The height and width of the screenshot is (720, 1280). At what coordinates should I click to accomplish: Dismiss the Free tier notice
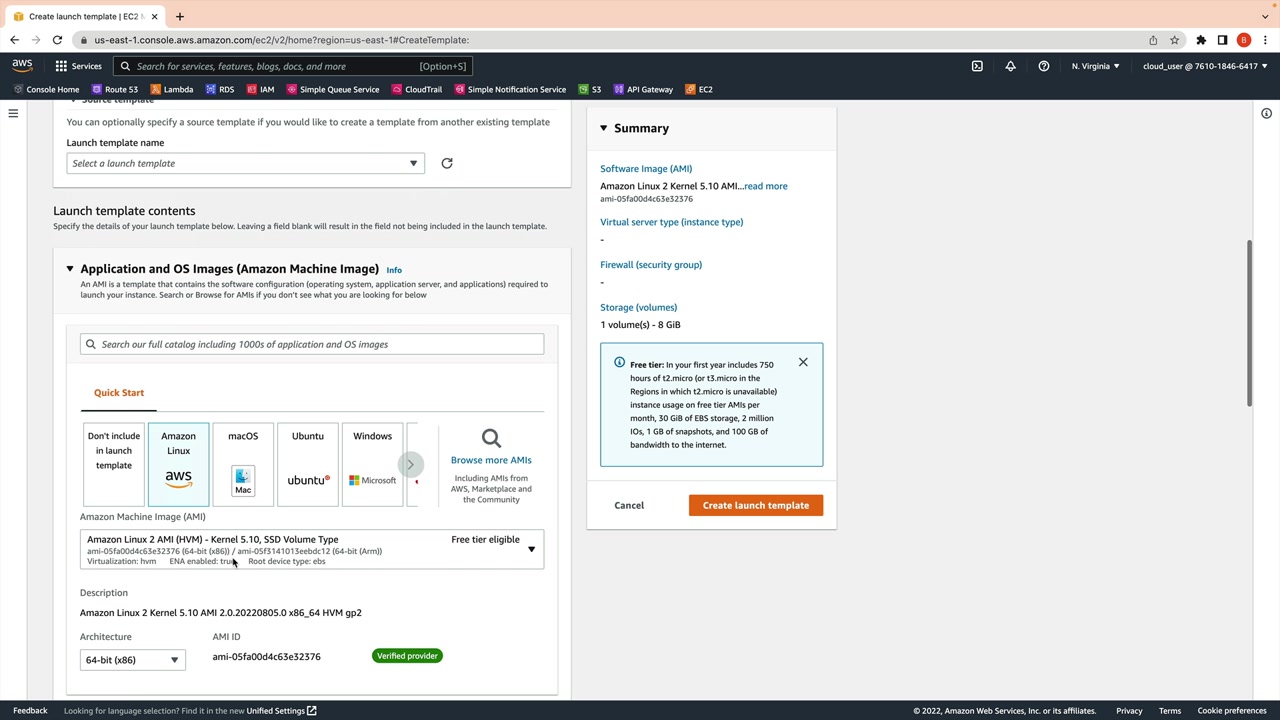pyautogui.click(x=803, y=362)
